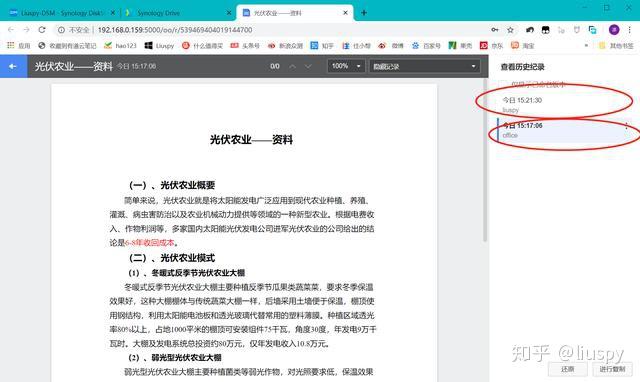Click the purple profile avatar
640x382 pixels.
coord(614,29)
